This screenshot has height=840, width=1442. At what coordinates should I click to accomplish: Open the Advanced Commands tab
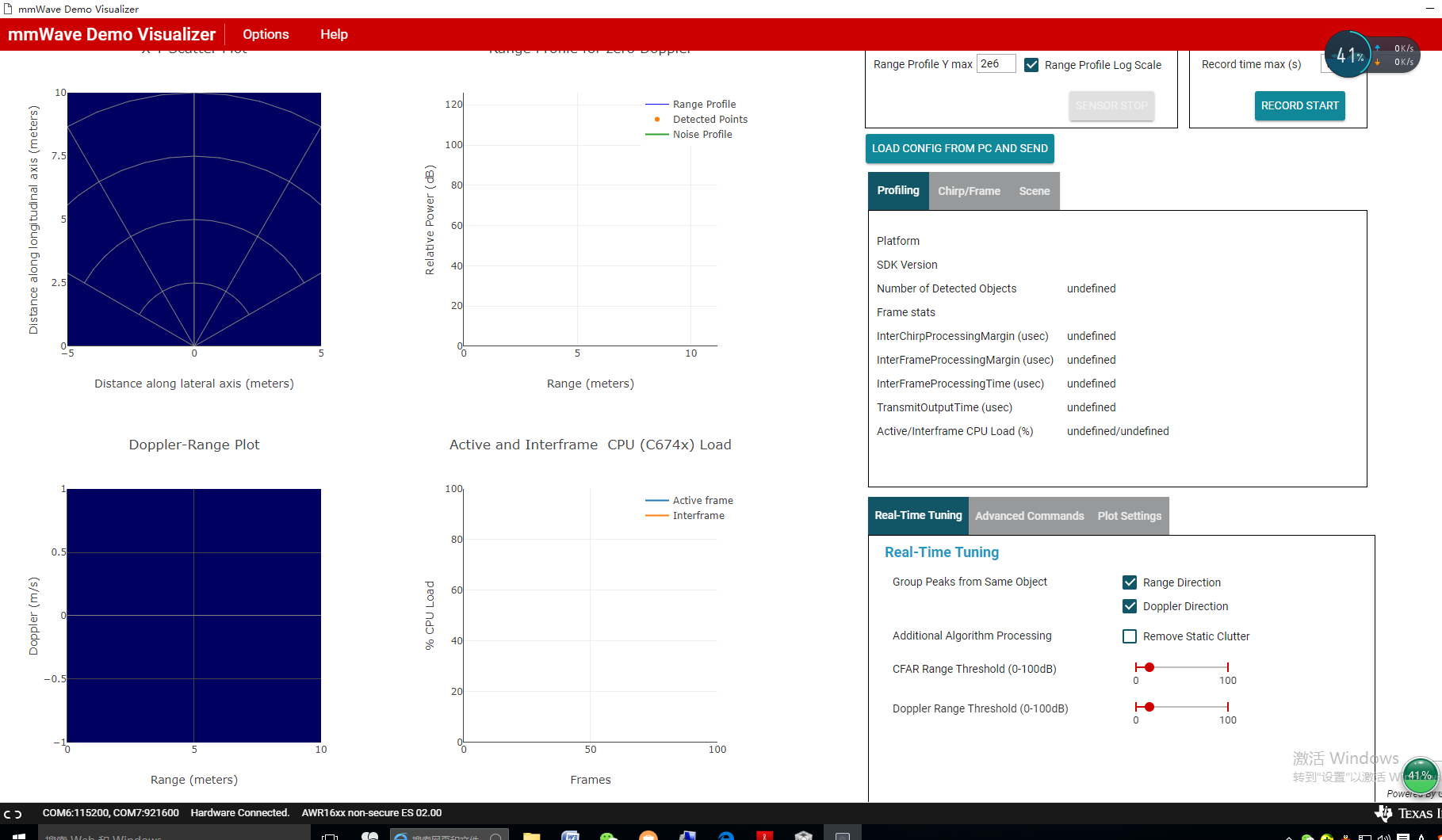[x=1029, y=516]
